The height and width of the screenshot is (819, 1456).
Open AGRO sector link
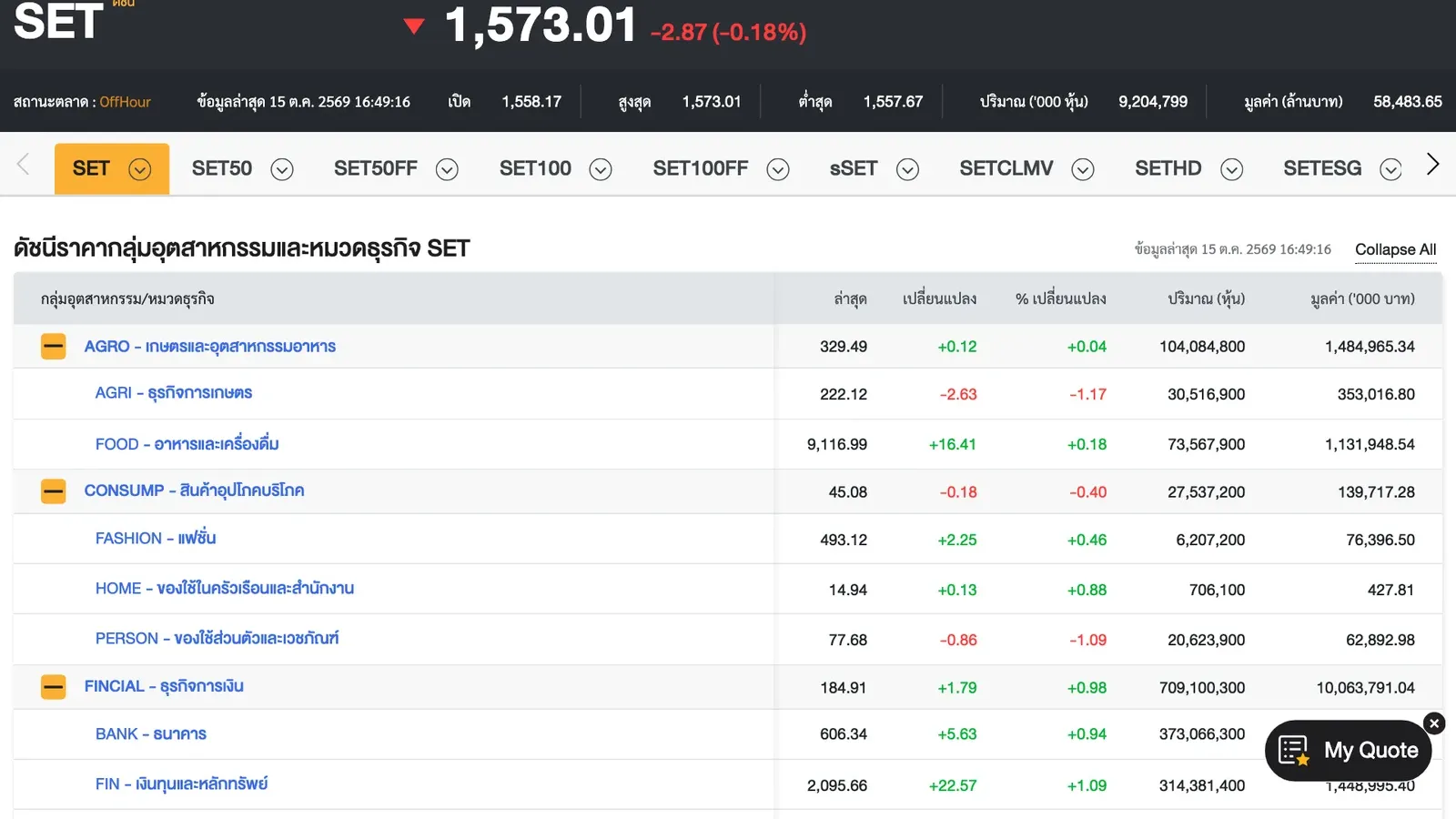(x=210, y=347)
